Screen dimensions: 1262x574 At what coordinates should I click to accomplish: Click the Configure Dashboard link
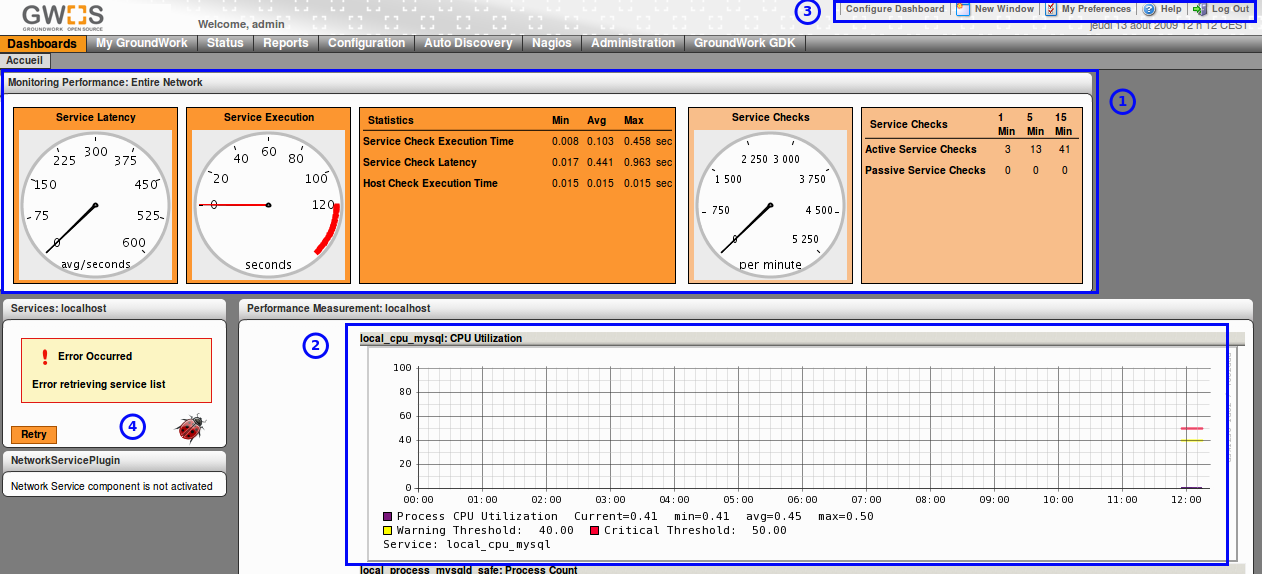895,9
